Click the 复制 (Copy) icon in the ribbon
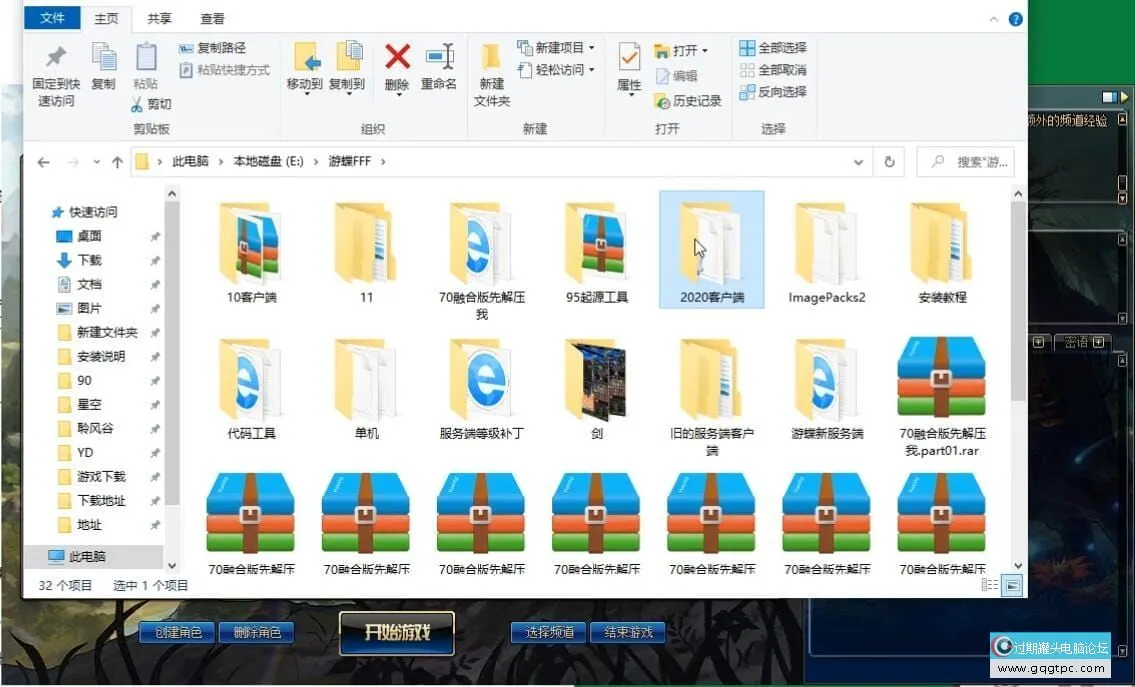The height and width of the screenshot is (687, 1135). point(103,60)
